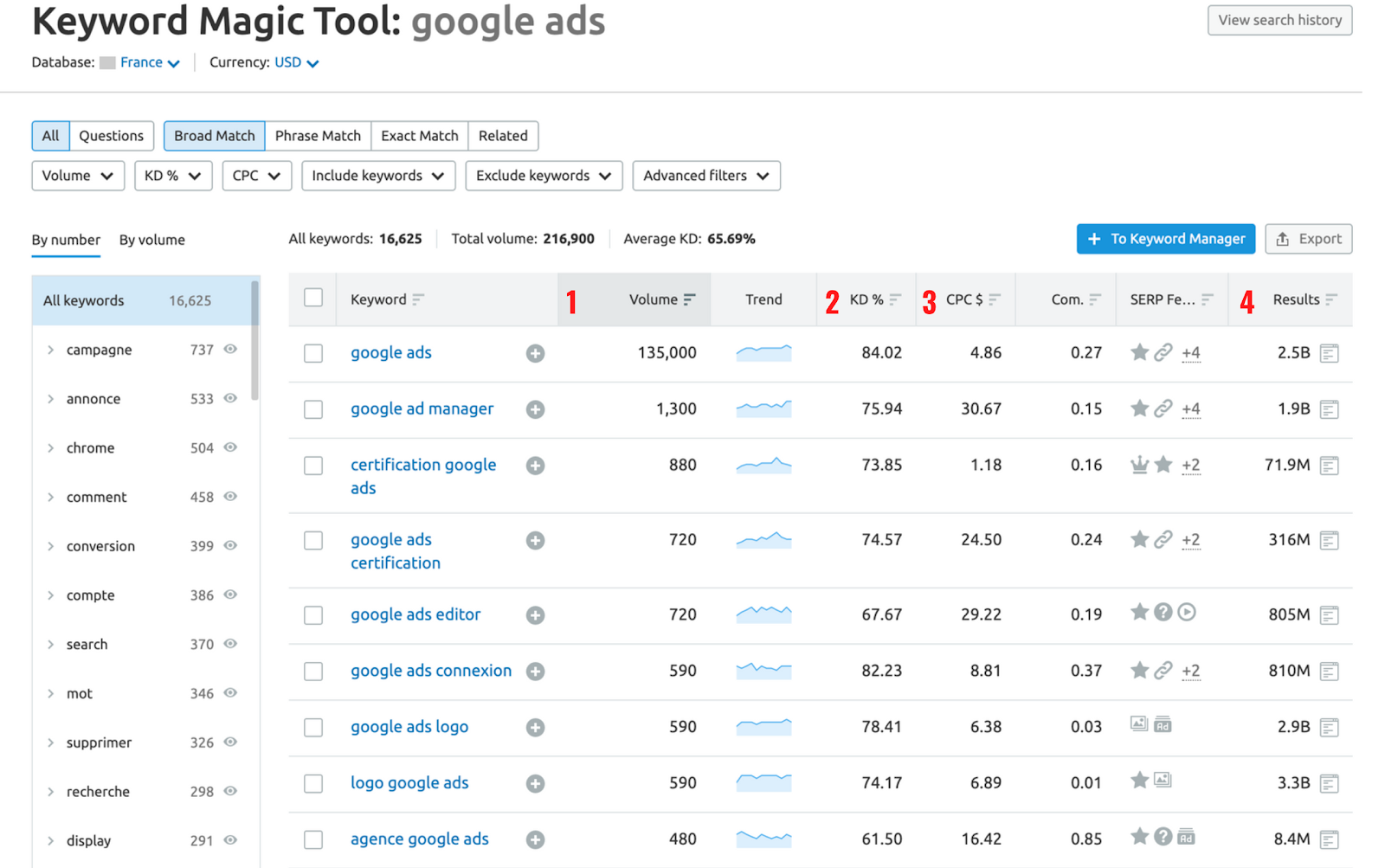Click the To Keyword Manager button
Screen dimensions: 1385x868
1165,239
